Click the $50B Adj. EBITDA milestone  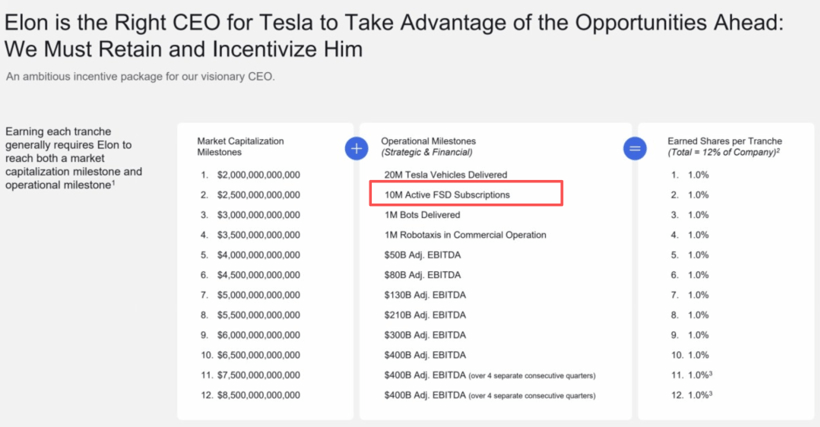(x=424, y=255)
